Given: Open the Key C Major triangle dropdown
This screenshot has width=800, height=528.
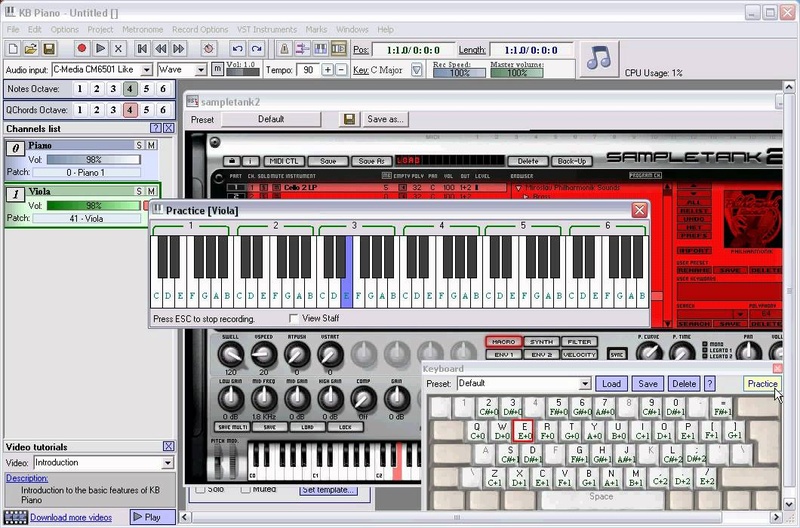Looking at the screenshot, I should tap(417, 70).
